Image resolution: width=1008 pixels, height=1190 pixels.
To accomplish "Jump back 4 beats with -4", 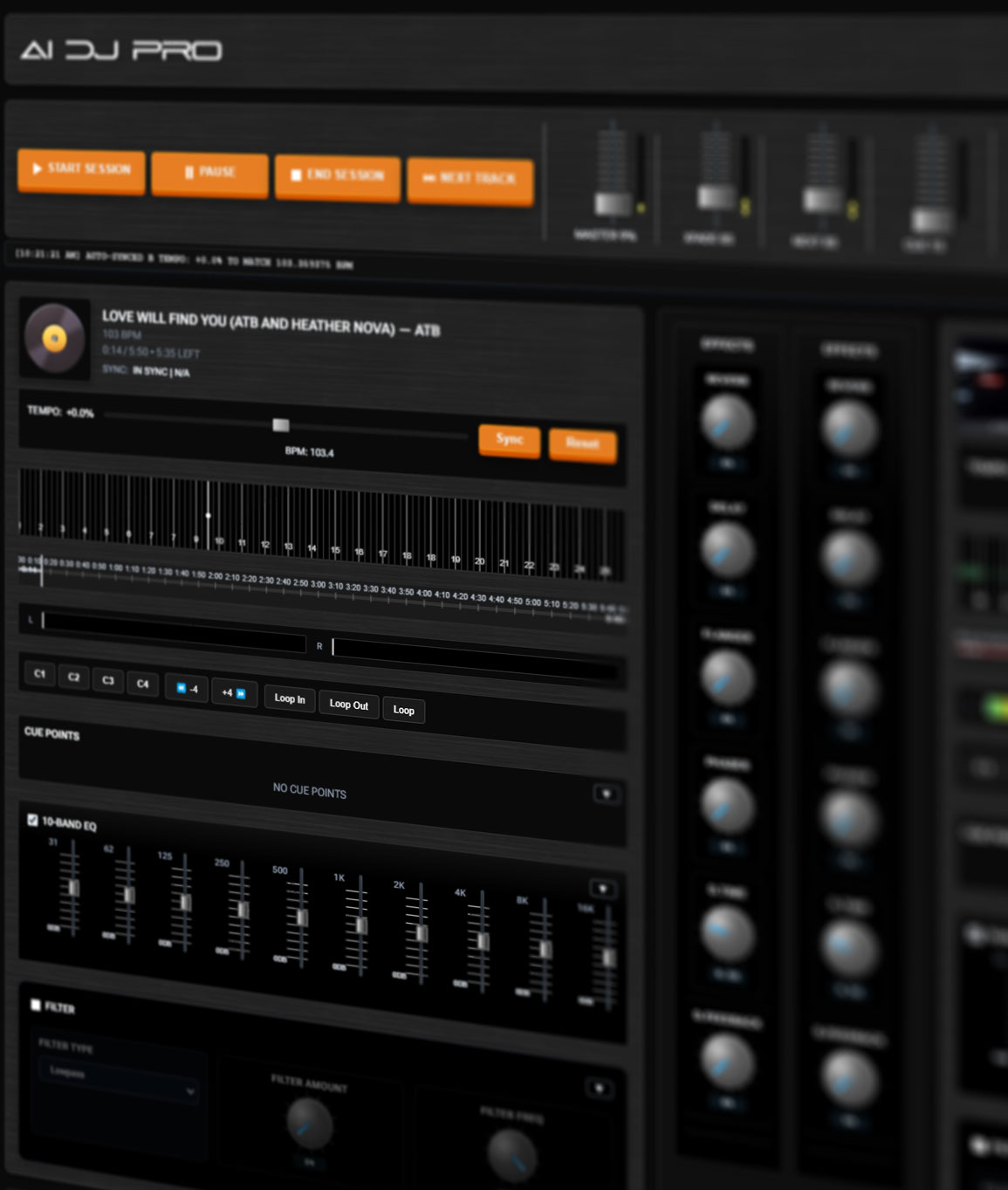I will pos(187,689).
